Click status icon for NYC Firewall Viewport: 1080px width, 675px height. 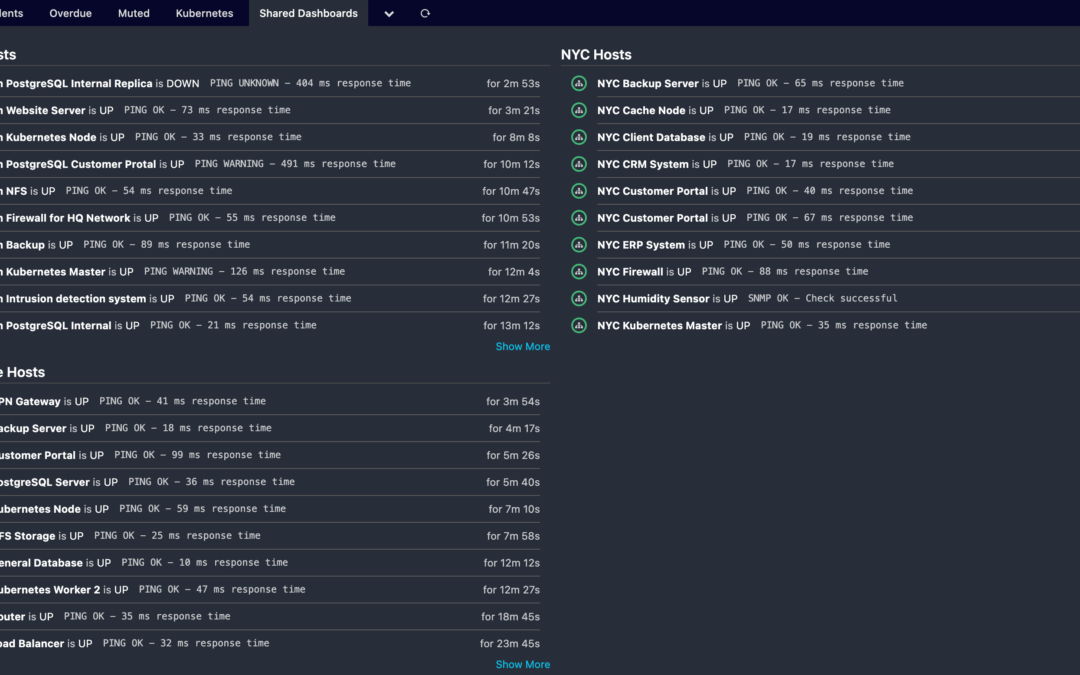[x=579, y=271]
